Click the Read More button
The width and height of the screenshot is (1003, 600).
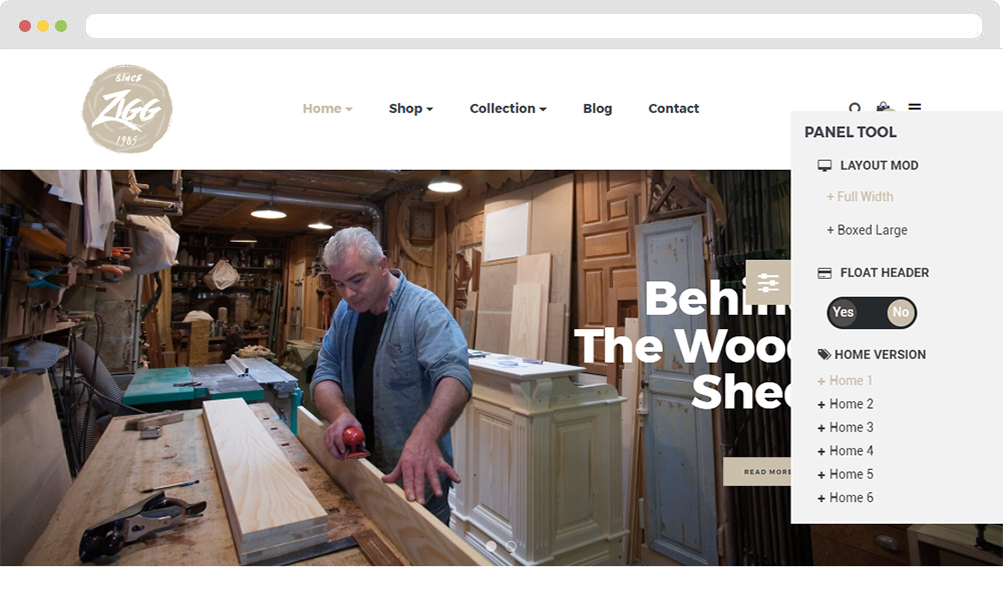point(757,471)
